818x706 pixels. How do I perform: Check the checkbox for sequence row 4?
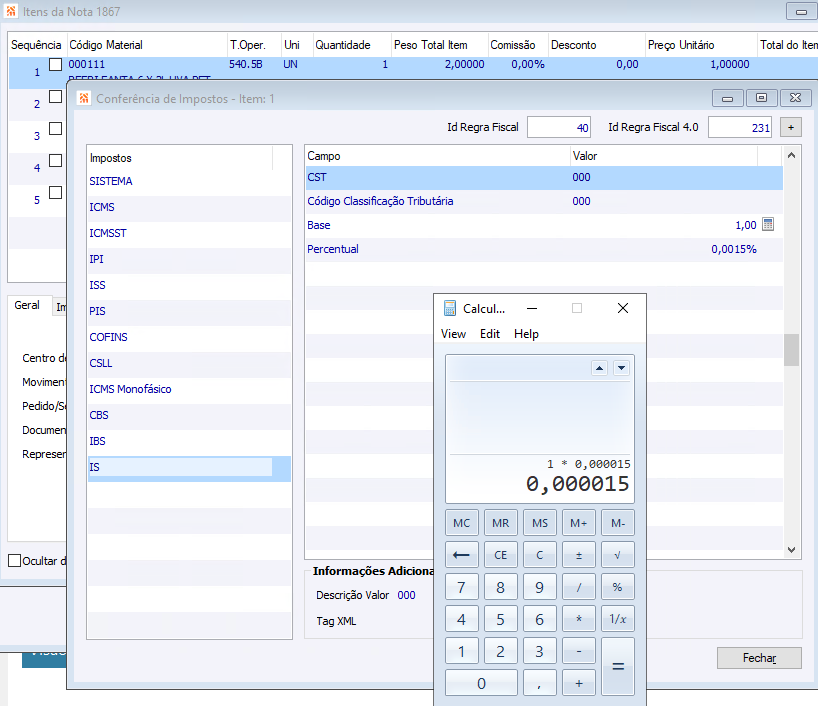[x=55, y=160]
